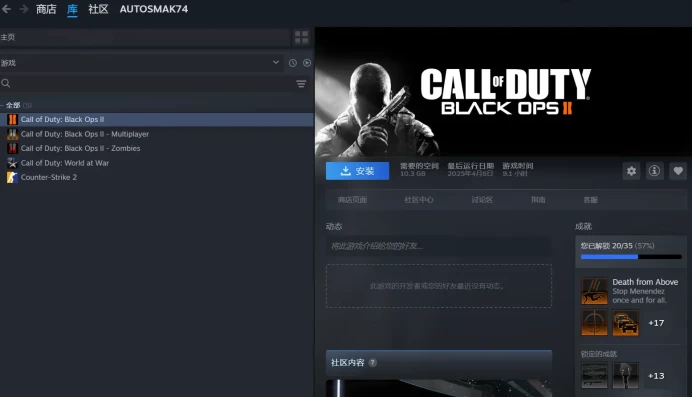Switch to grid collections view icon

tap(301, 37)
